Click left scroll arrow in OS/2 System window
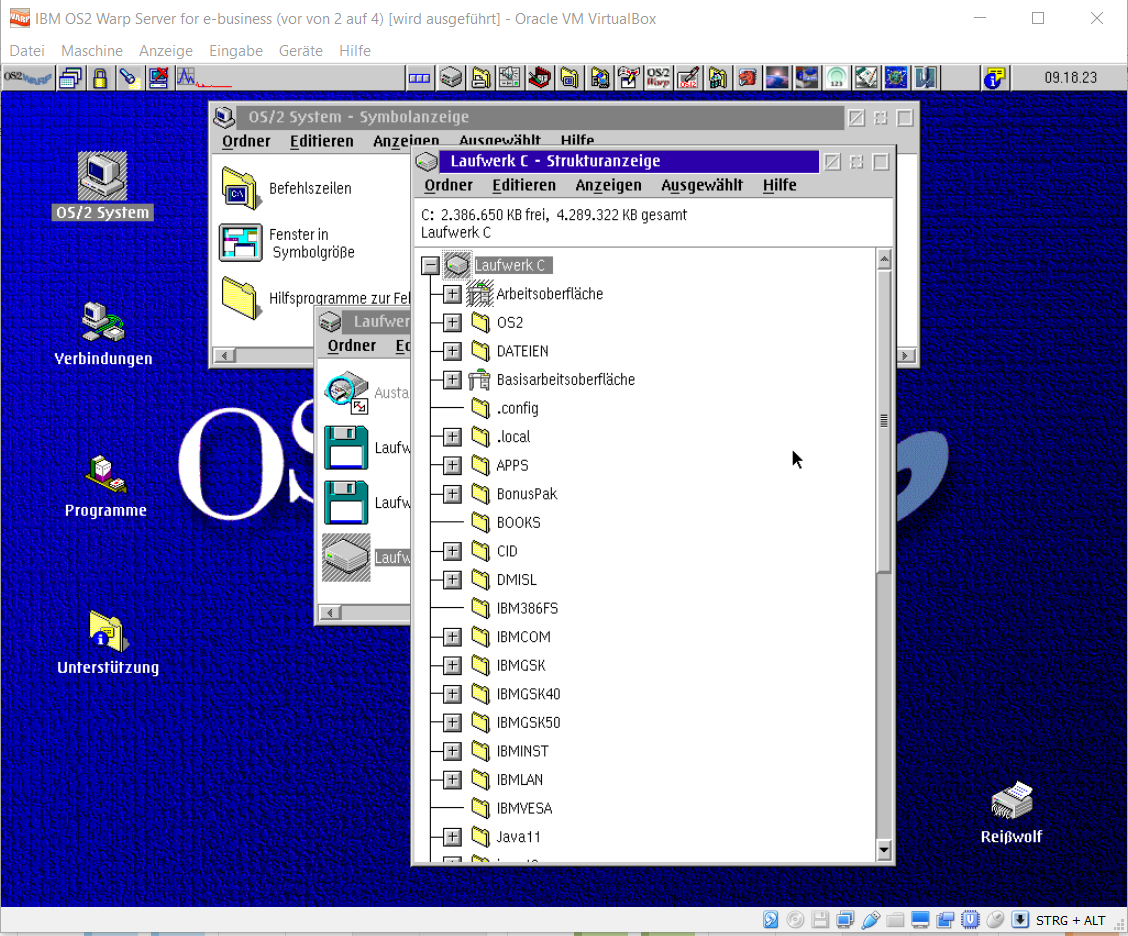The width and height of the screenshot is (1128, 936). click(225, 355)
